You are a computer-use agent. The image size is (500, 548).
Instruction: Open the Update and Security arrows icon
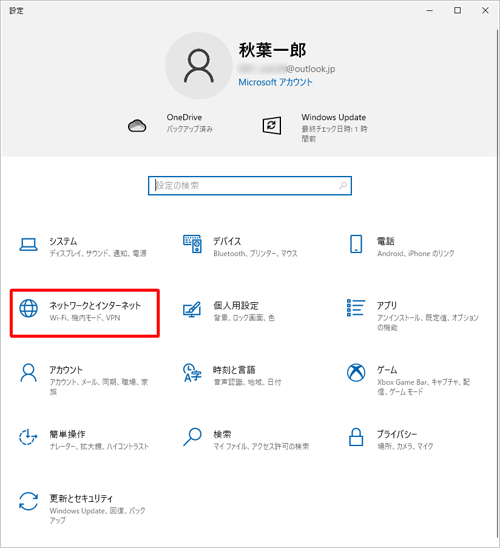[28, 501]
